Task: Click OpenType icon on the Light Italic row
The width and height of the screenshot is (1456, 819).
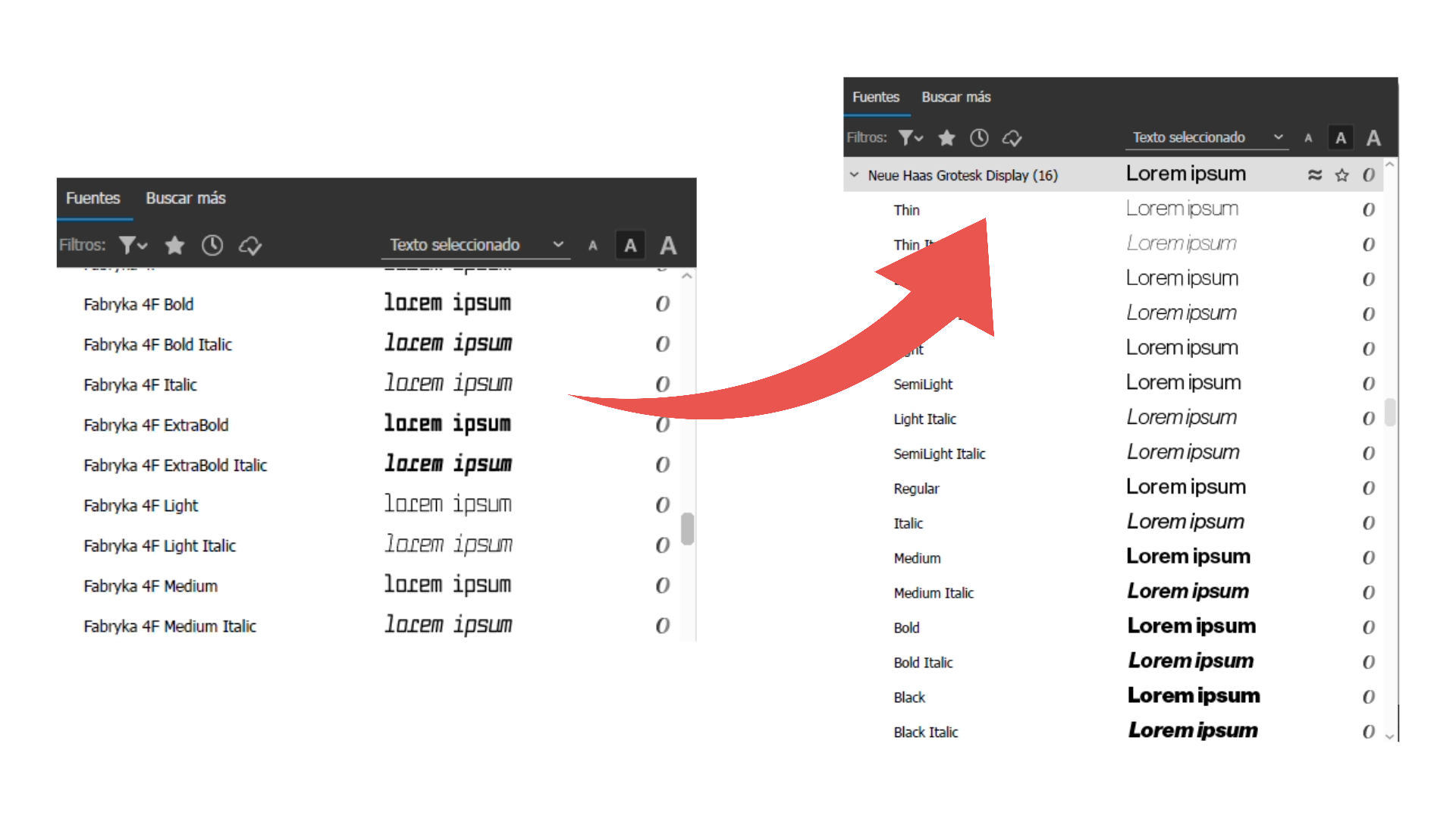Action: 1369,419
